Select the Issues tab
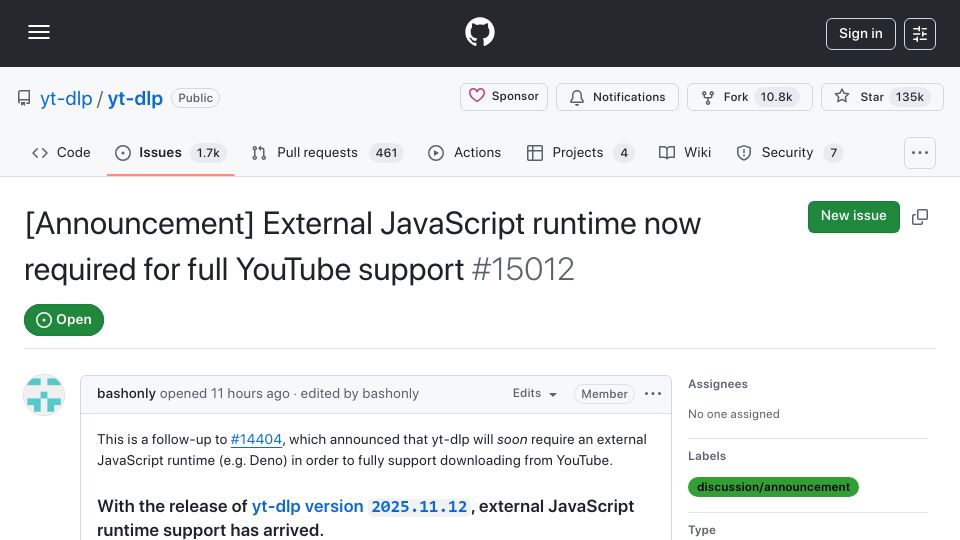The width and height of the screenshot is (960, 540). [x=171, y=152]
